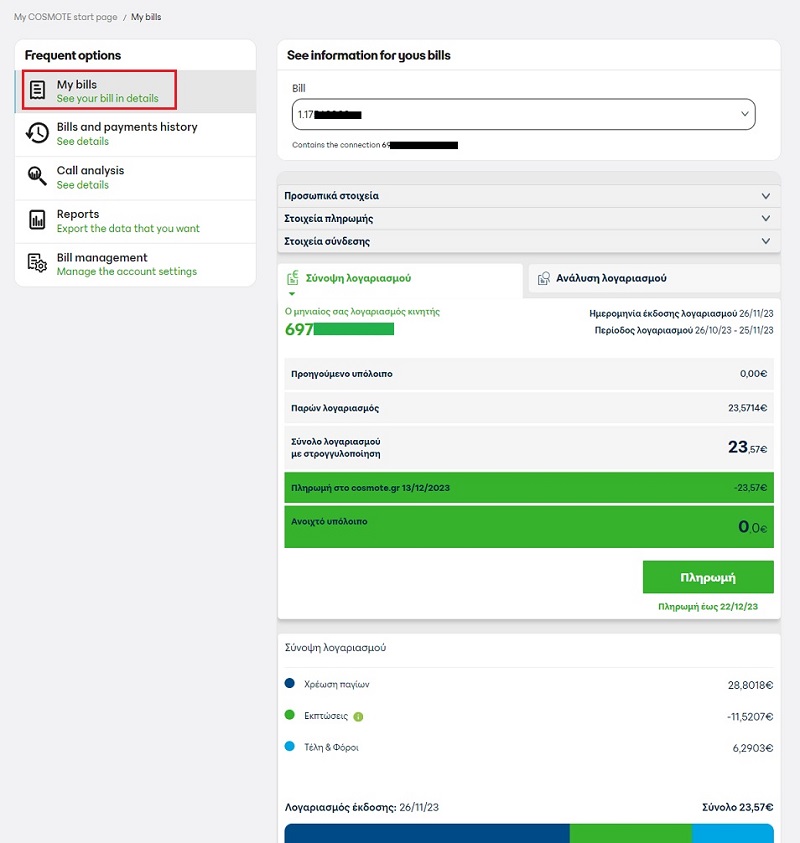Click the Ανάλυση λογαριασμού tab icon
Image resolution: width=800 pixels, height=843 pixels.
click(543, 278)
